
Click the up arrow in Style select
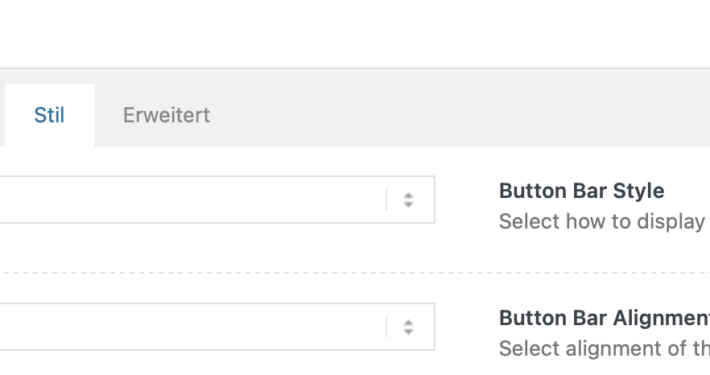coord(408,196)
